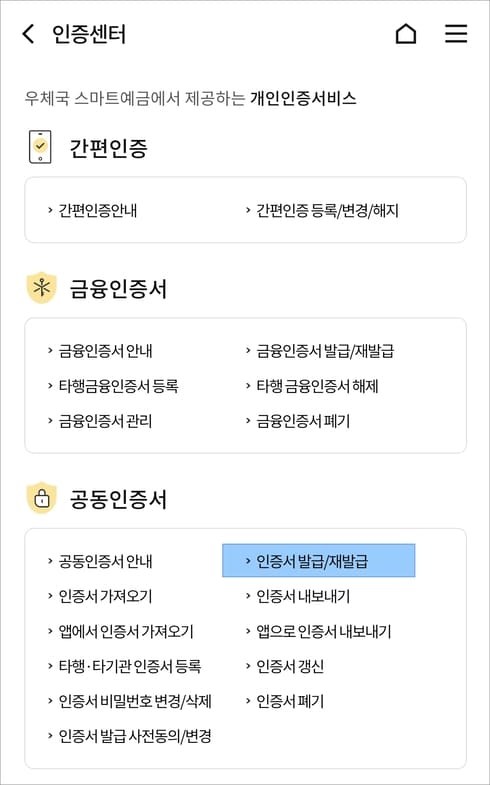Click the 간편인증 phone checkmark icon
The height and width of the screenshot is (785, 490).
(40, 147)
